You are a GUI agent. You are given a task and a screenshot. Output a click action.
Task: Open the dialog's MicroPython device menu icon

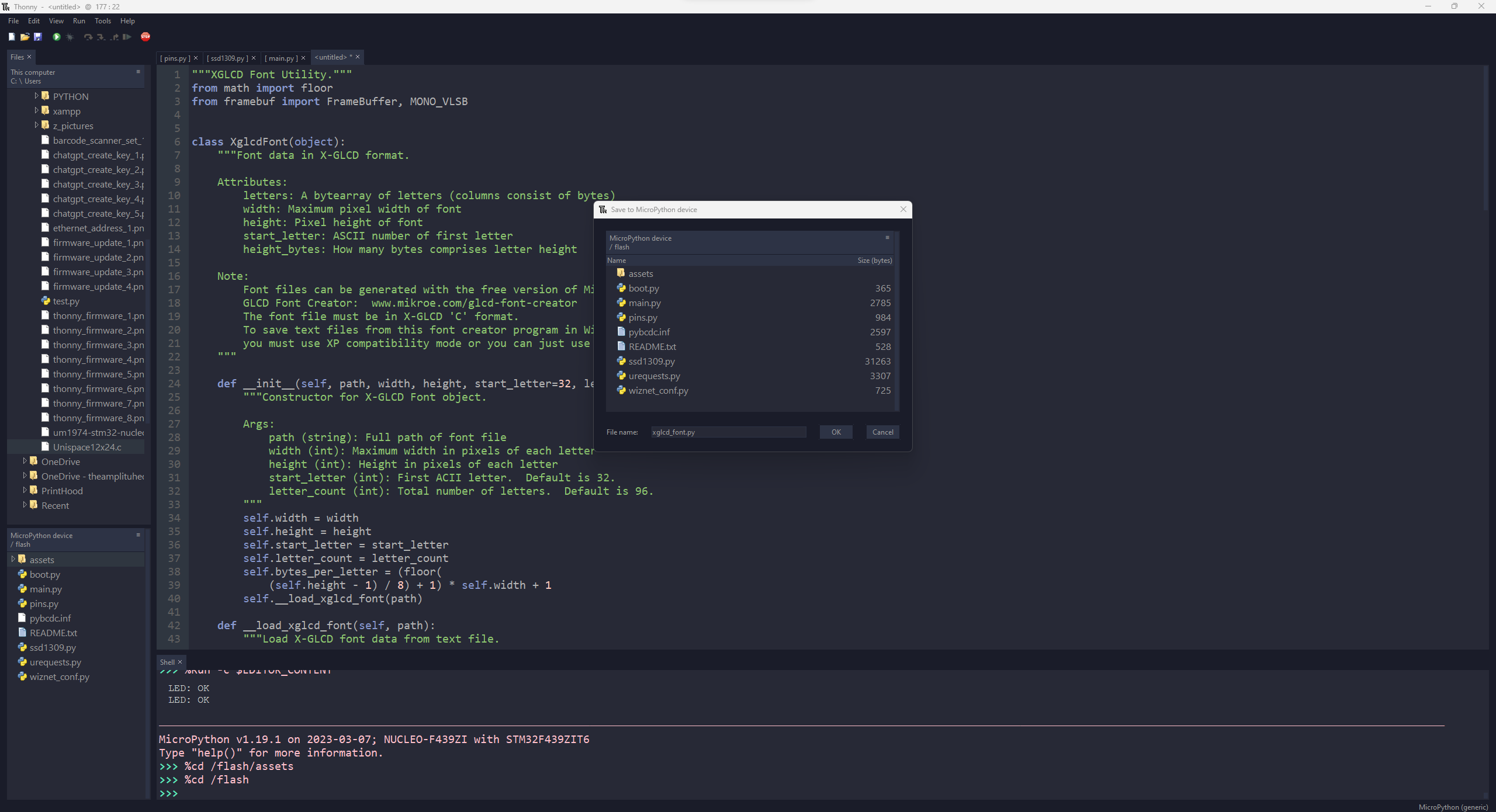(887, 237)
